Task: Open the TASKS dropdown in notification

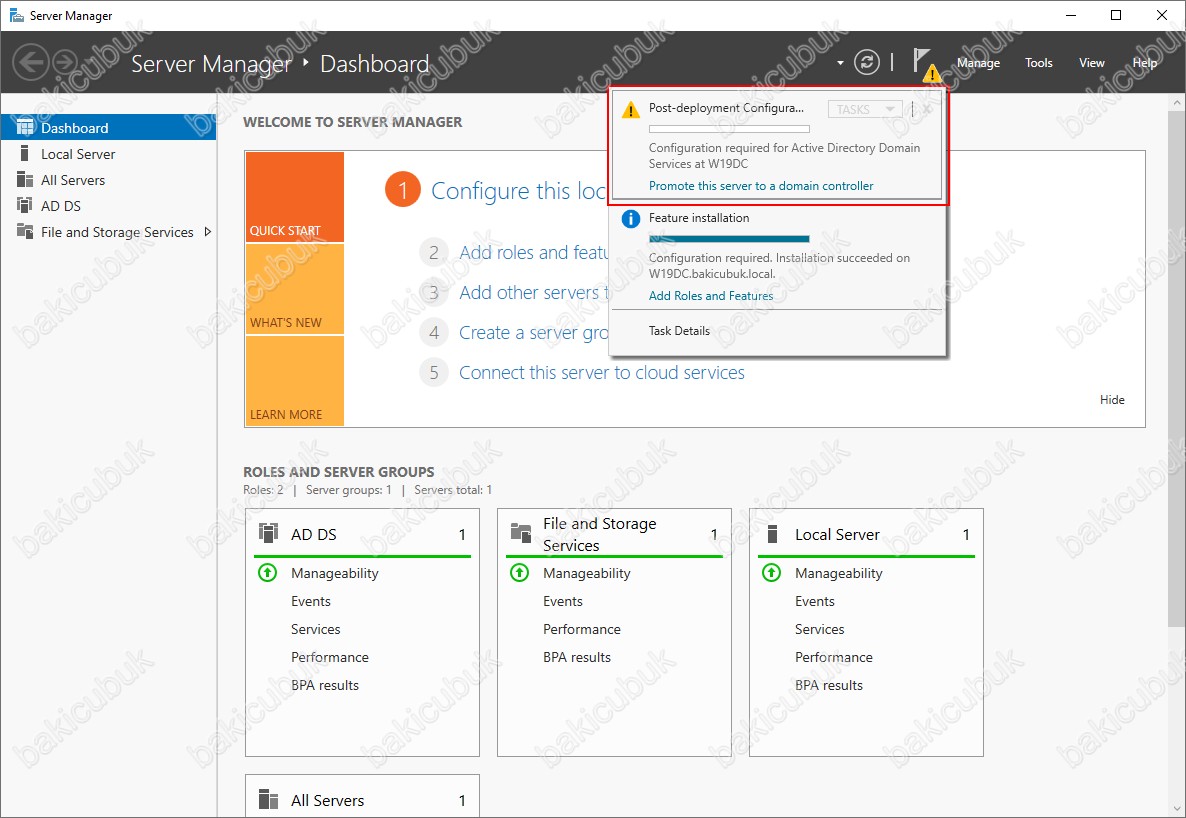Action: click(865, 109)
